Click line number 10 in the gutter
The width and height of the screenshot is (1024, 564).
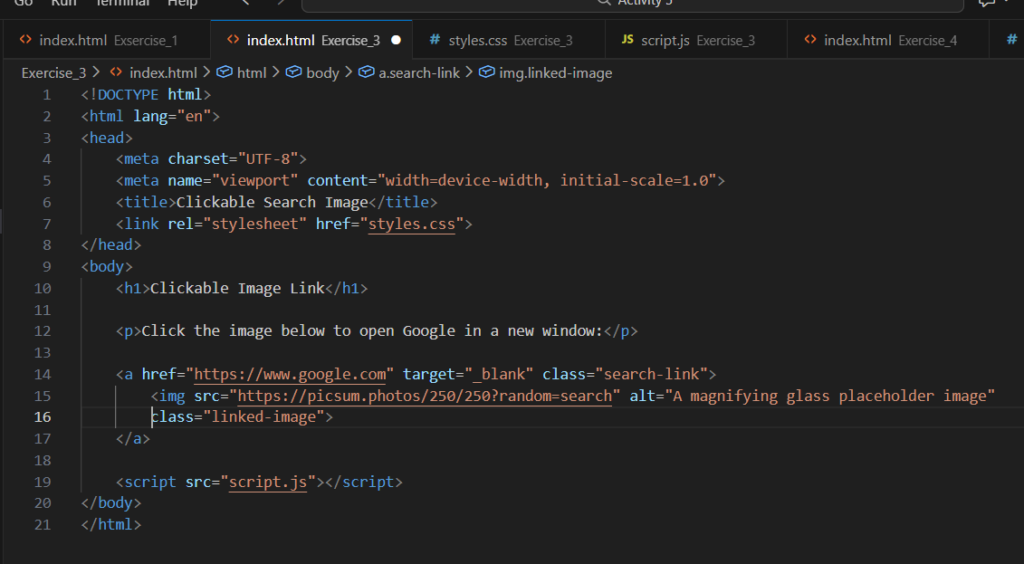coord(41,289)
